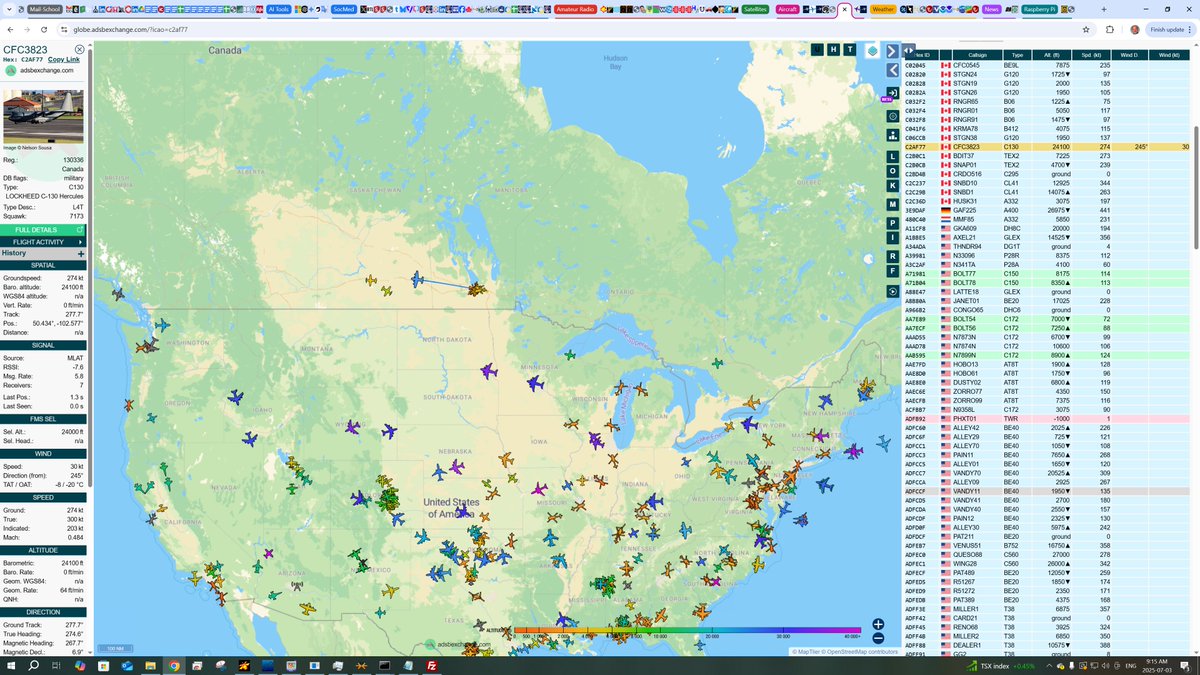Click the replay play-circle icon
The height and width of the screenshot is (675, 1200).
pyautogui.click(x=893, y=291)
